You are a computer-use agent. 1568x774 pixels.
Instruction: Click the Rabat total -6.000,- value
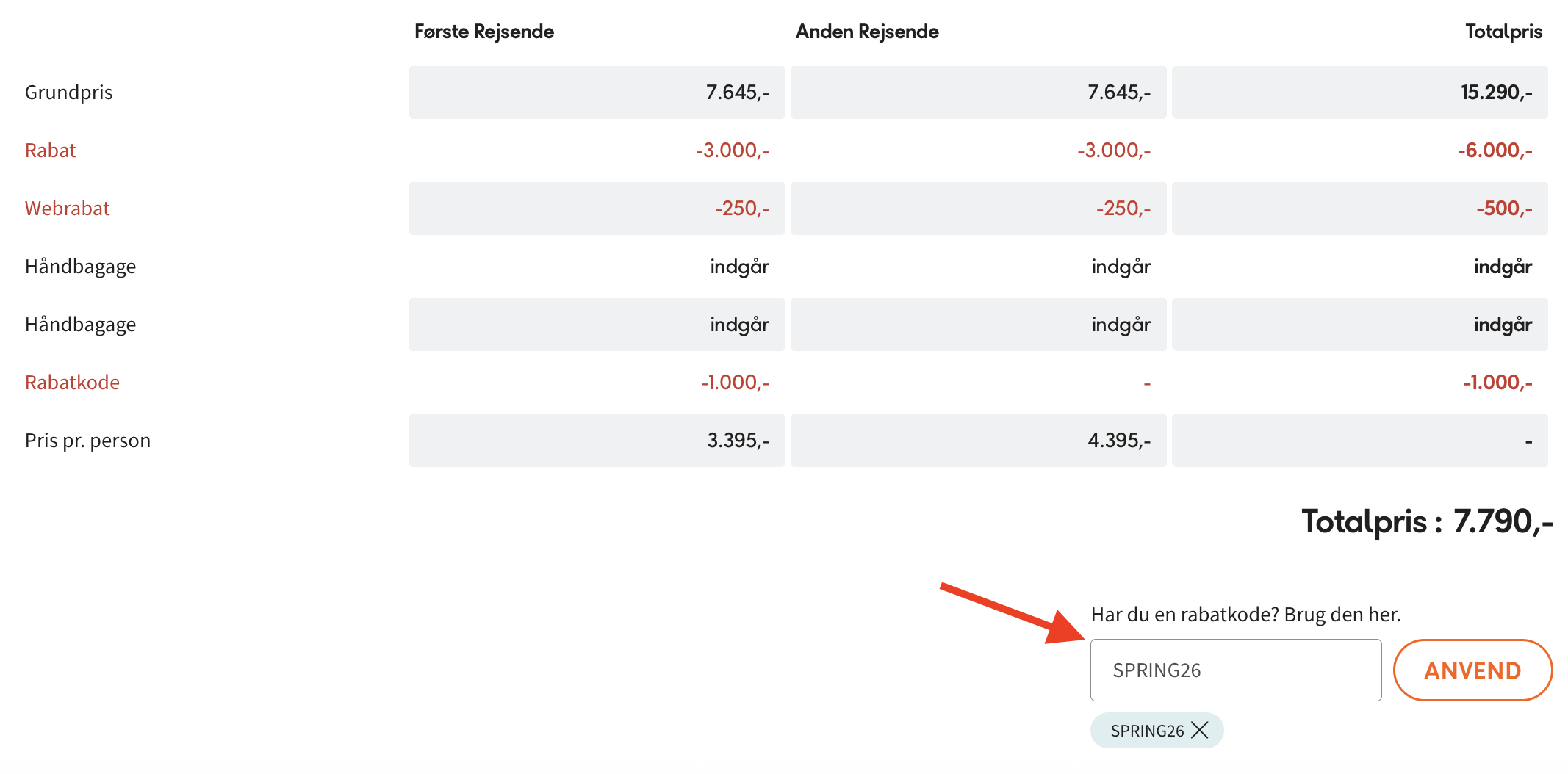point(1495,151)
